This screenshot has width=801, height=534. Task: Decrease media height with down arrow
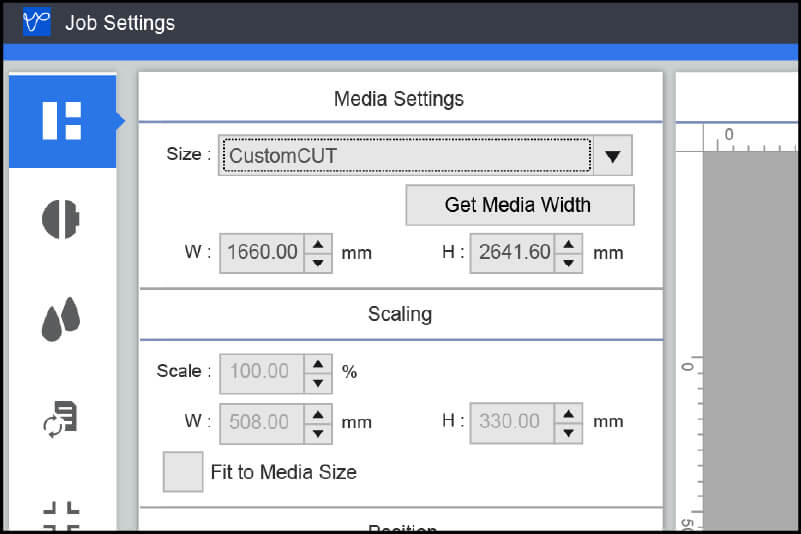[x=569, y=262]
